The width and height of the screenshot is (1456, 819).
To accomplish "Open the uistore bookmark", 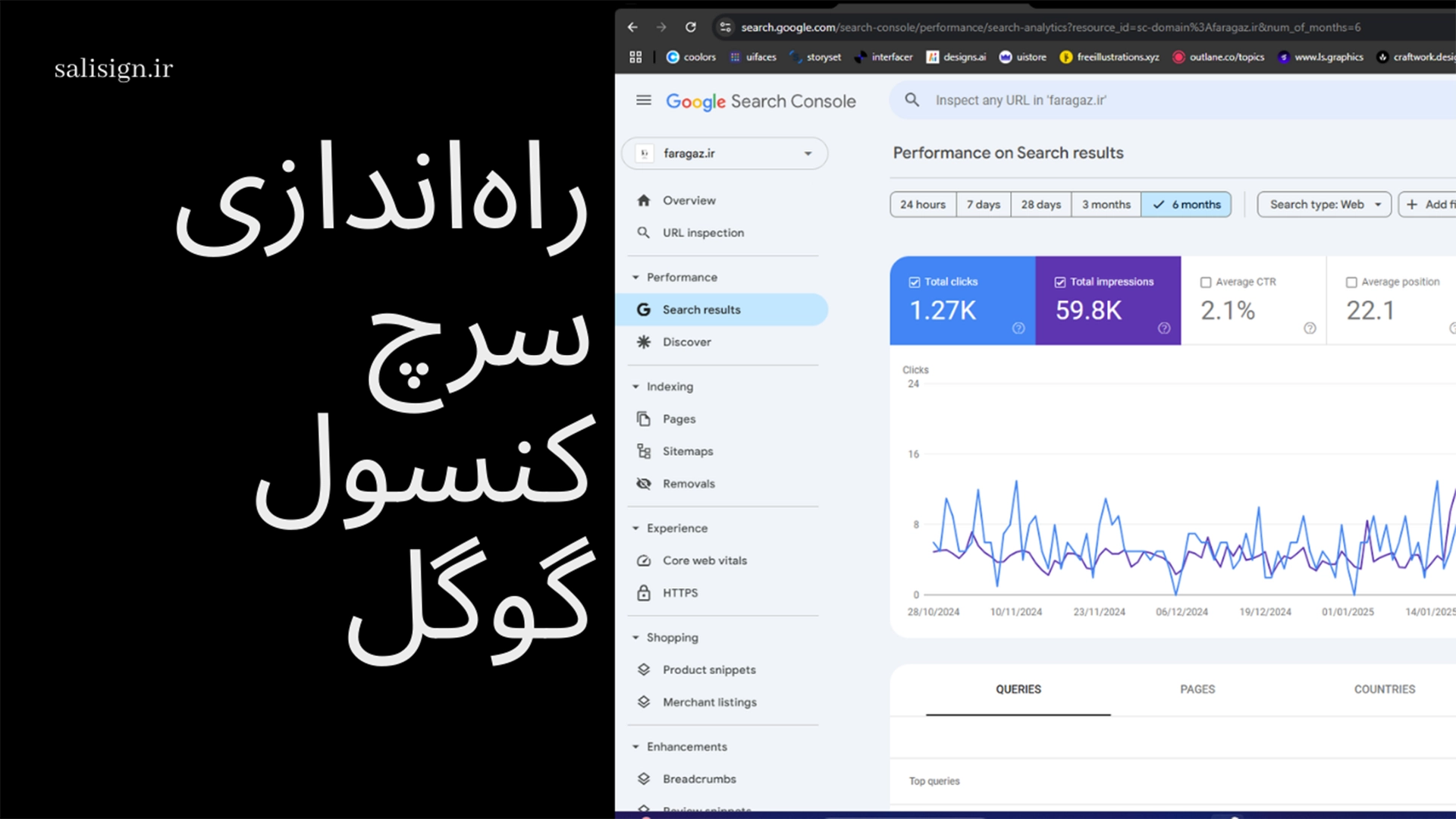I will tap(1023, 57).
